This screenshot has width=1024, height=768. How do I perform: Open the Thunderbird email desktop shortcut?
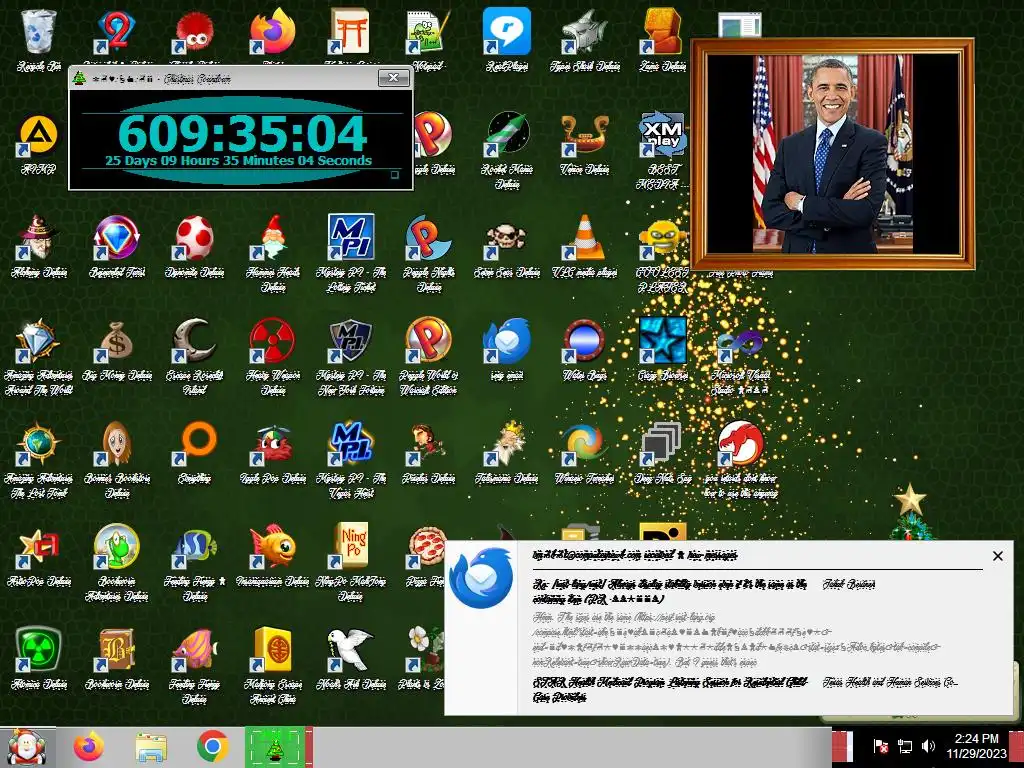click(x=506, y=341)
